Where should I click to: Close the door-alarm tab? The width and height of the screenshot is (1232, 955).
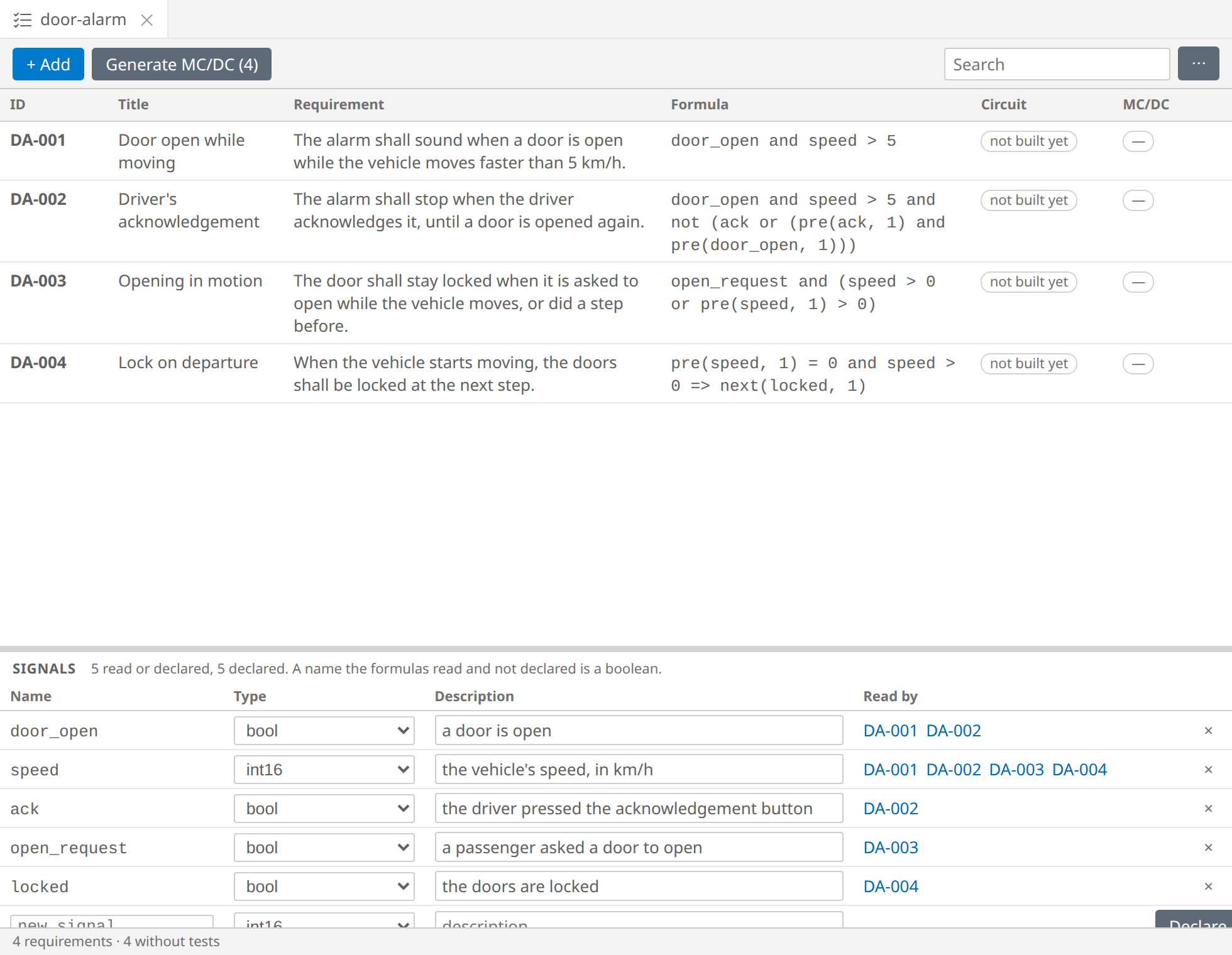tap(147, 20)
